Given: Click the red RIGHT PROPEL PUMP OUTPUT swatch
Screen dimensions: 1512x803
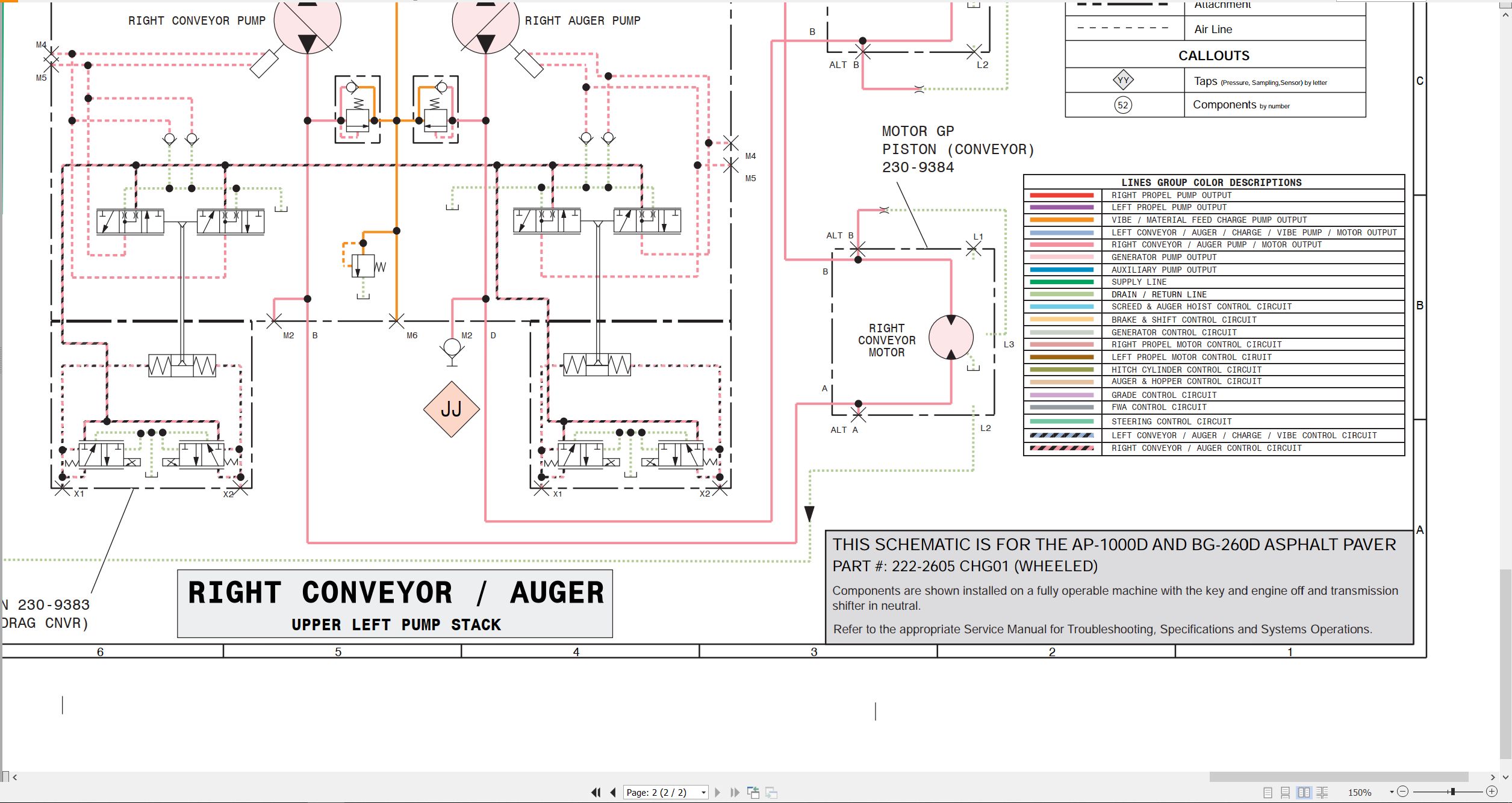Looking at the screenshot, I should (1062, 195).
